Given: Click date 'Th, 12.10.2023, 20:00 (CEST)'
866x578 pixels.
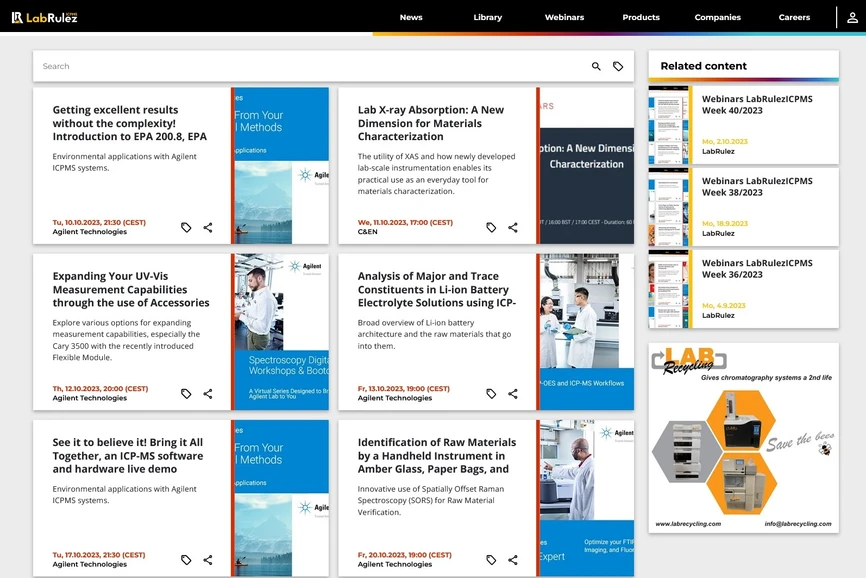Looking at the screenshot, I should pos(100,389).
